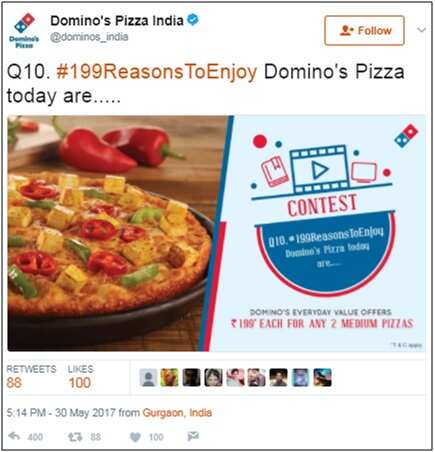Click the default grey silhouette liker avatar

[x=148, y=378]
